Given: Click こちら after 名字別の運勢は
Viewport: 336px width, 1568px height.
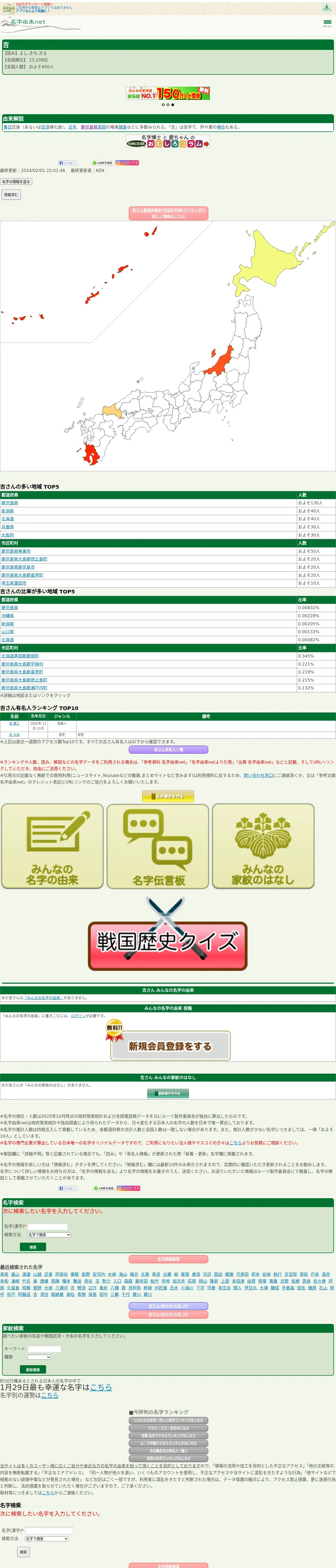Looking at the screenshot, I should point(49,1395).
